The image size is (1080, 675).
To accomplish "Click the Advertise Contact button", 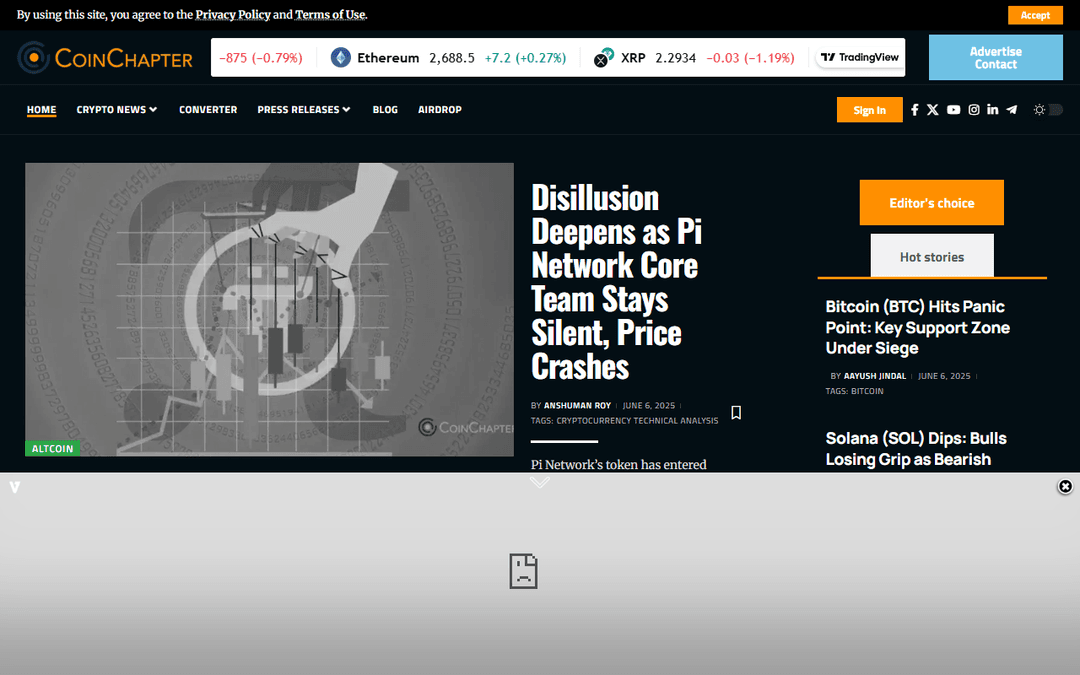I will point(995,58).
